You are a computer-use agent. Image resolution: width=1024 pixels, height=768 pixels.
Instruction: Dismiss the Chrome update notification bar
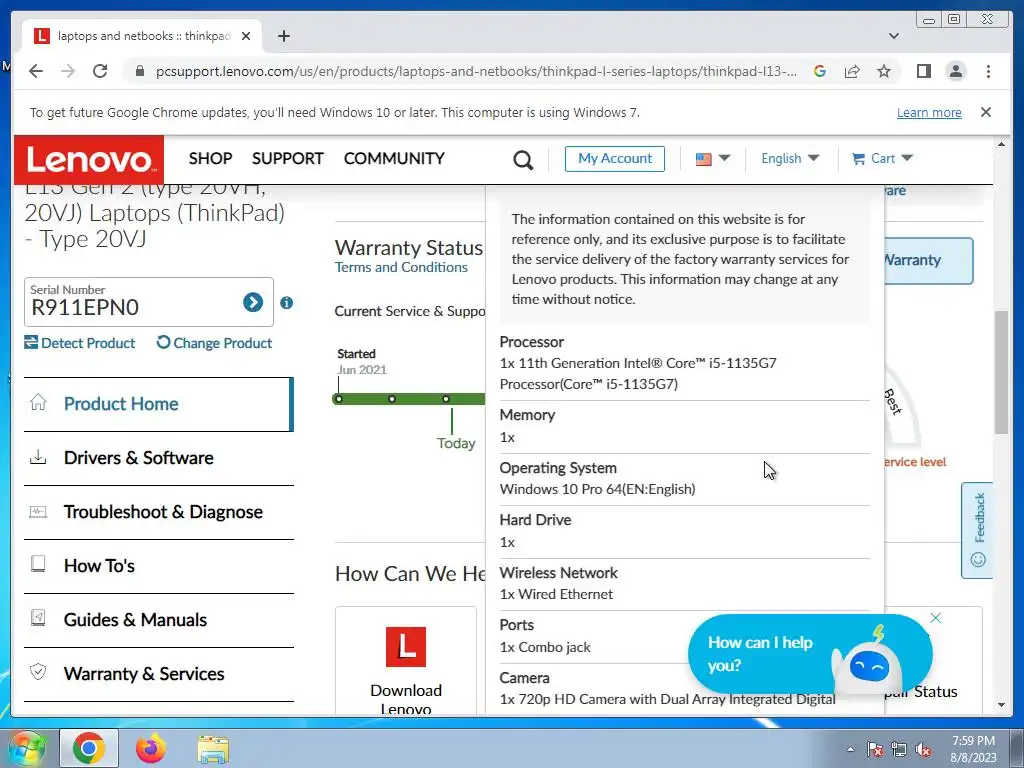click(985, 112)
